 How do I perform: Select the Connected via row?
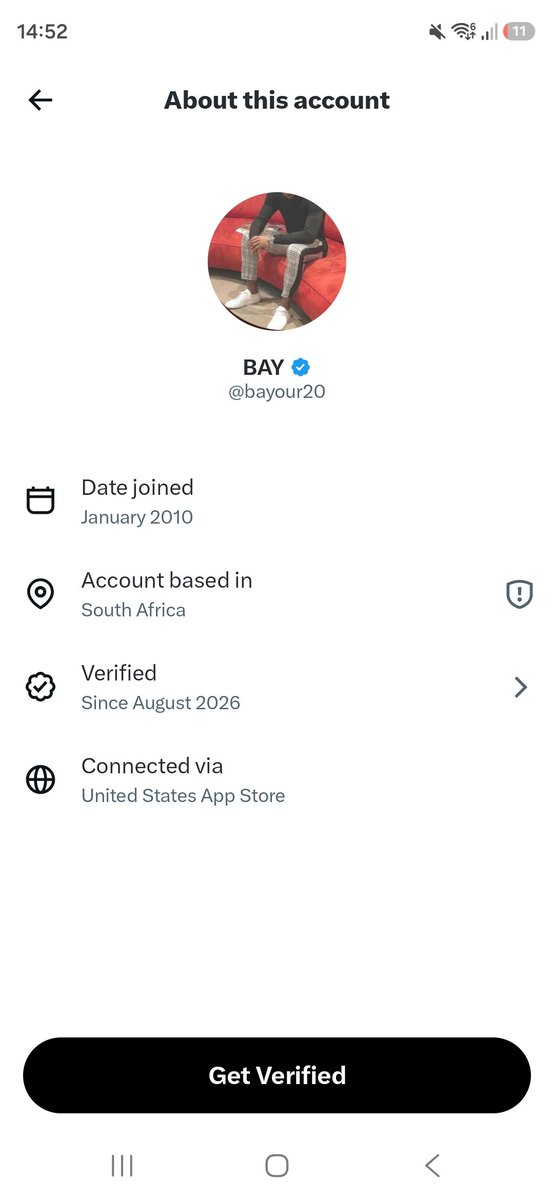[277, 780]
